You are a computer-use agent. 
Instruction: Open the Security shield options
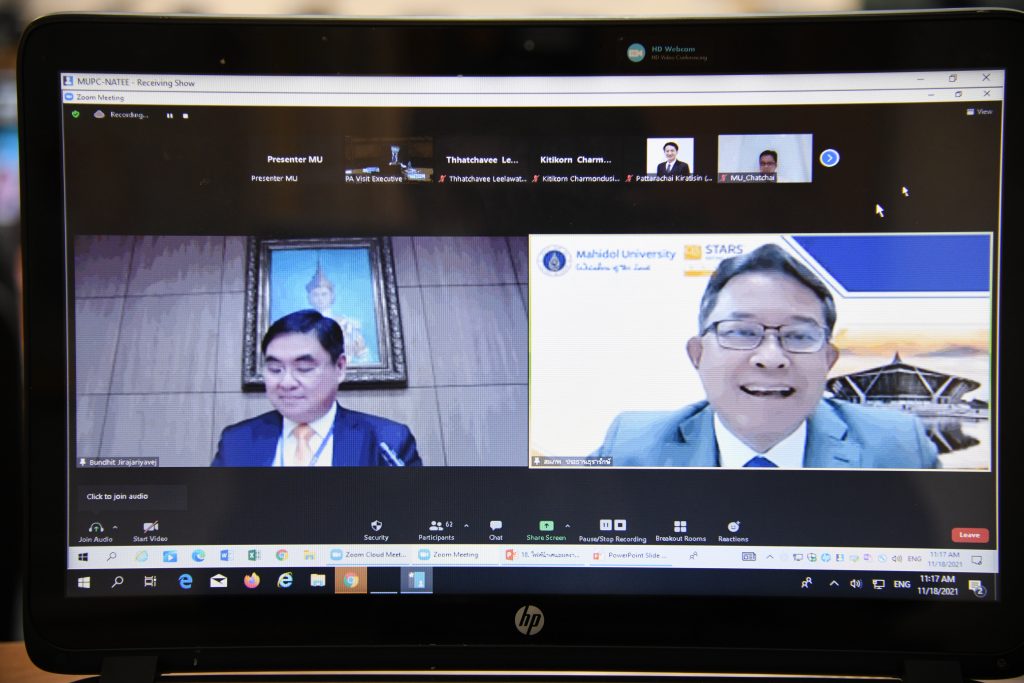click(376, 526)
